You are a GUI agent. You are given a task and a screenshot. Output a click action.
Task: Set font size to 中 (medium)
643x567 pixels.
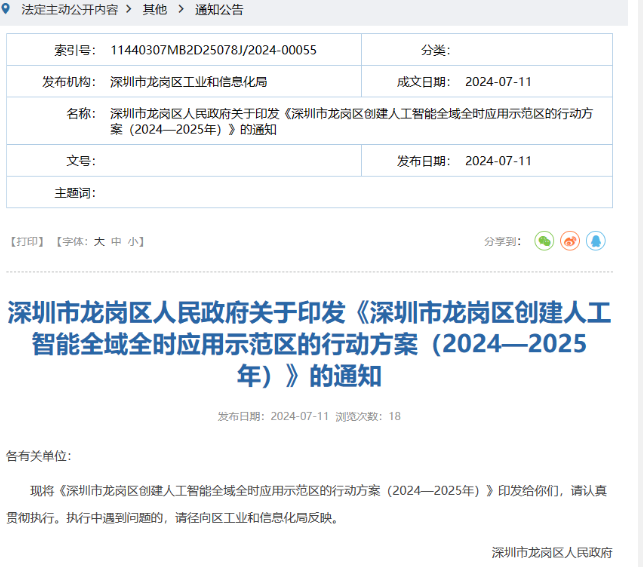click(116, 241)
